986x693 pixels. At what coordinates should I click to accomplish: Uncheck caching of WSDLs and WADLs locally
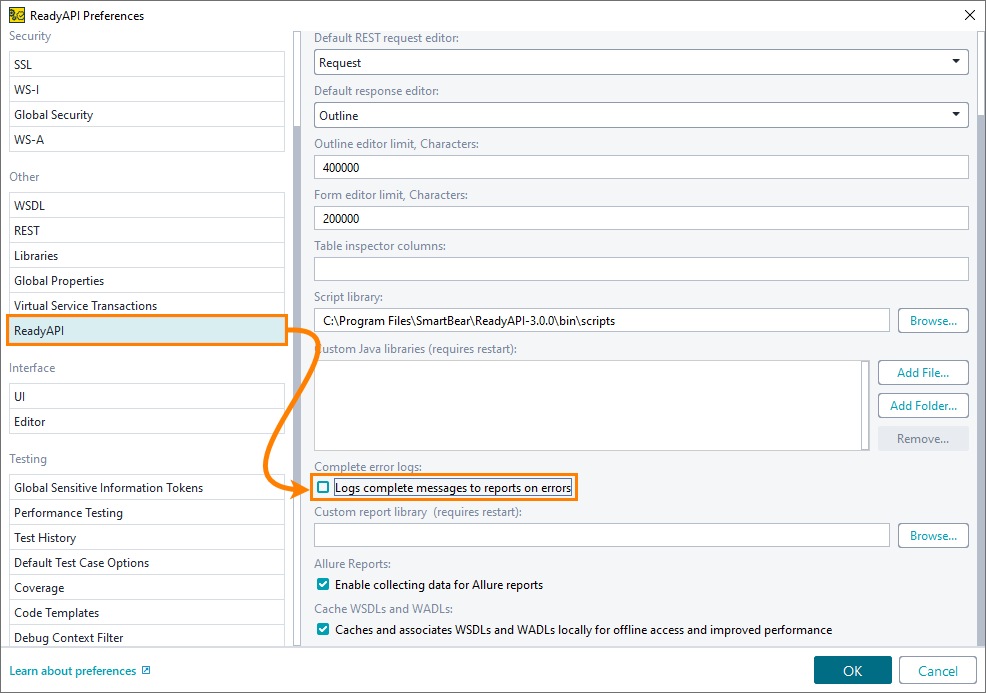point(322,629)
